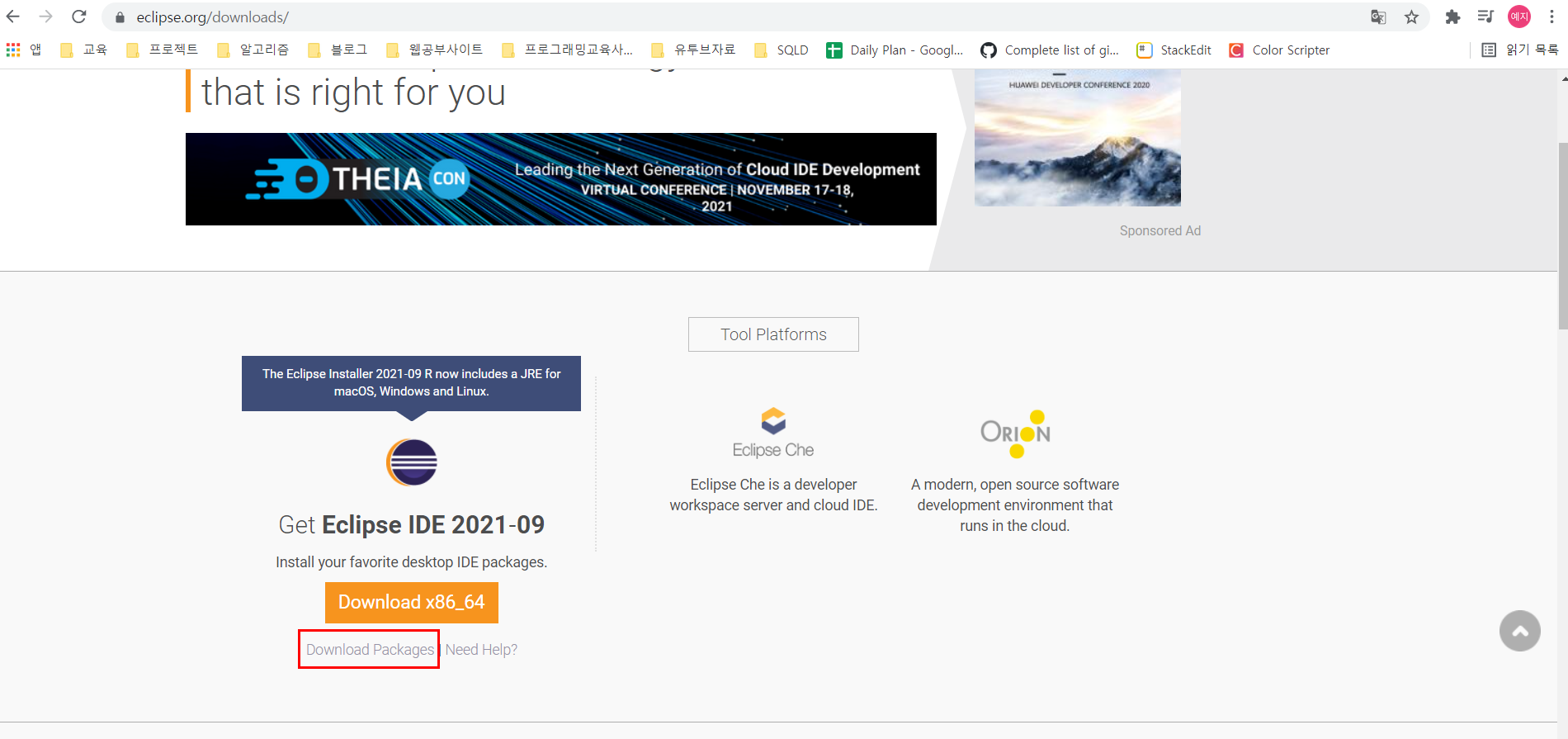Screen dimensions: 1568x739
Task: Open the Chrome profile avatar
Action: click(1519, 17)
